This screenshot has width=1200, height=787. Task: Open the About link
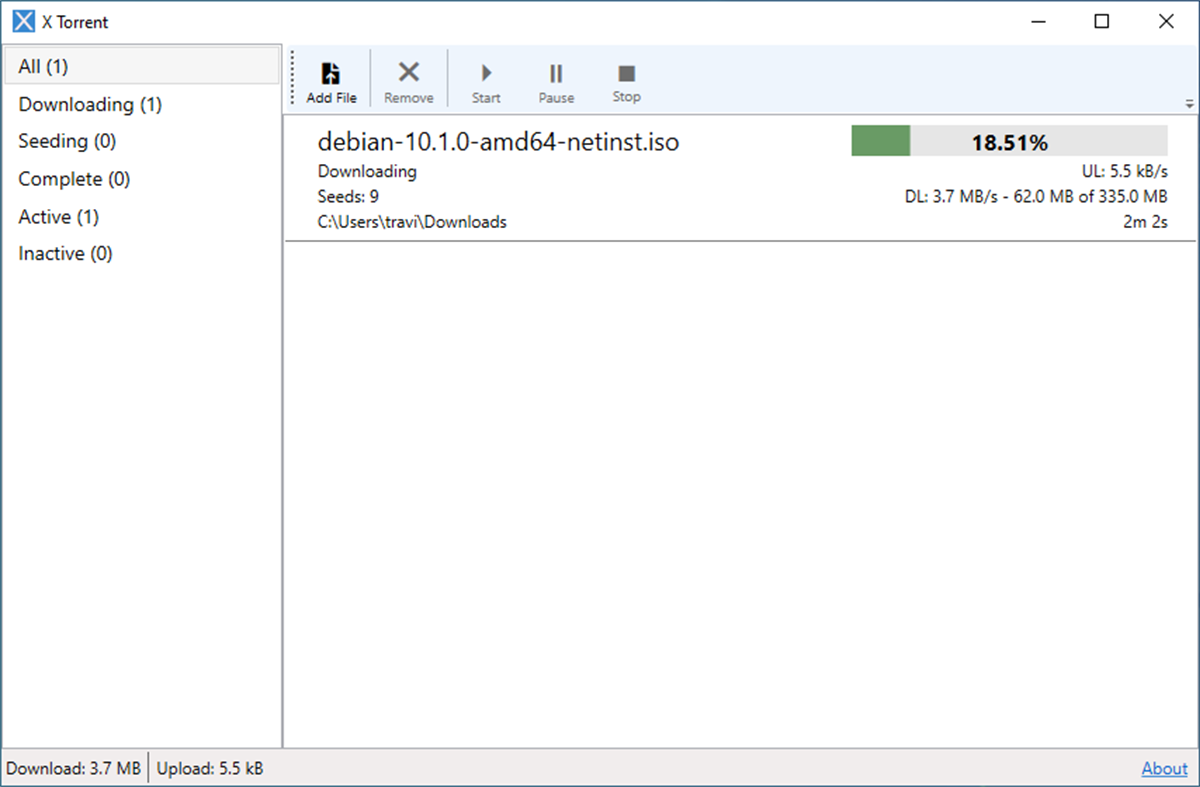coord(1163,768)
